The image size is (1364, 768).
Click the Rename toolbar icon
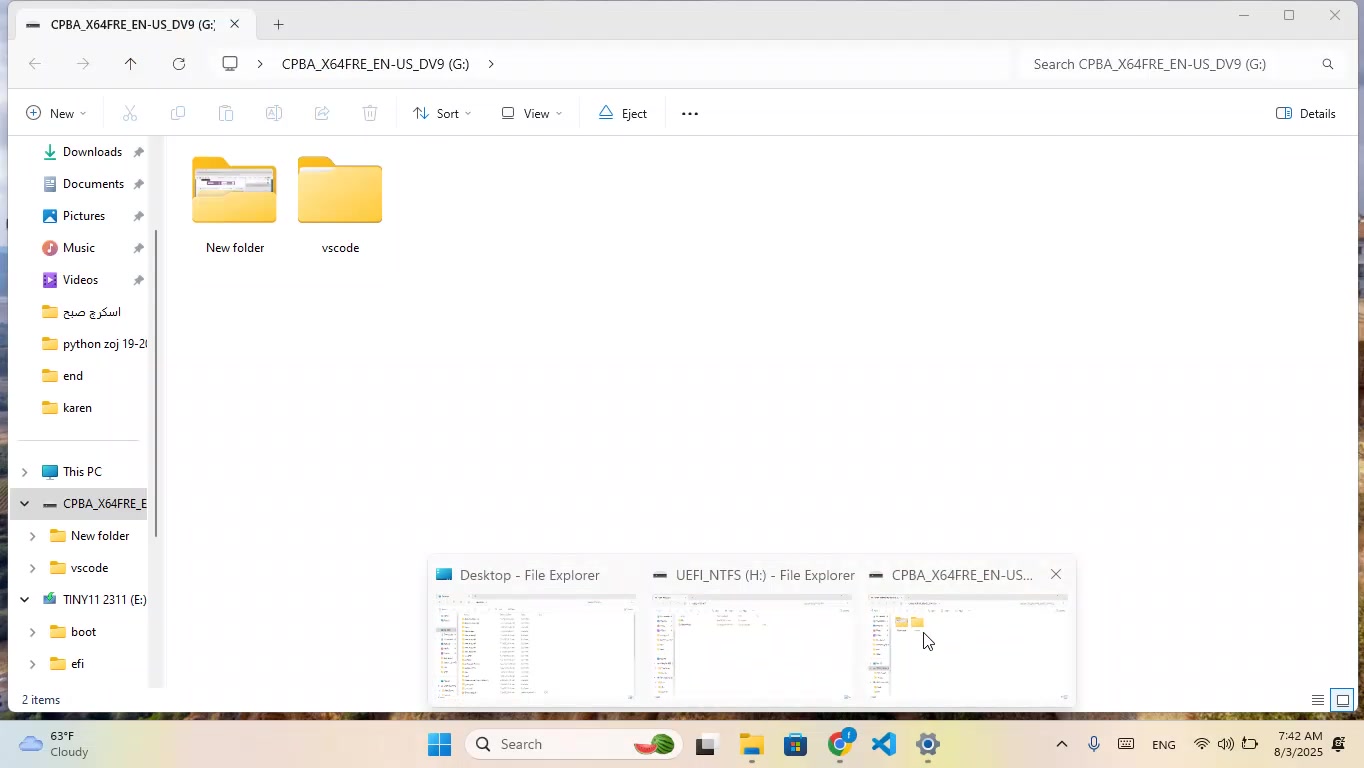coord(274,114)
